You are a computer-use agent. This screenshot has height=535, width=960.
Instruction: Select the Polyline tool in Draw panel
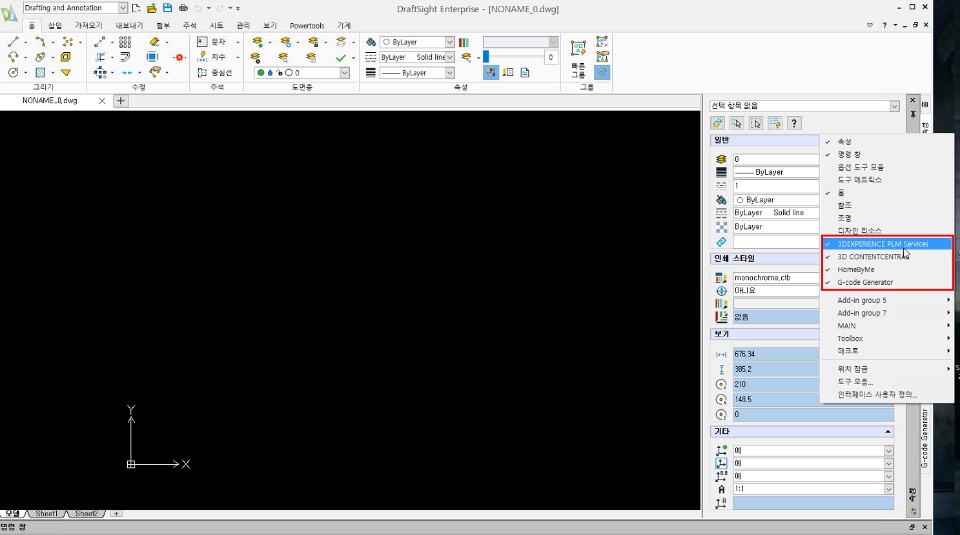pos(40,42)
